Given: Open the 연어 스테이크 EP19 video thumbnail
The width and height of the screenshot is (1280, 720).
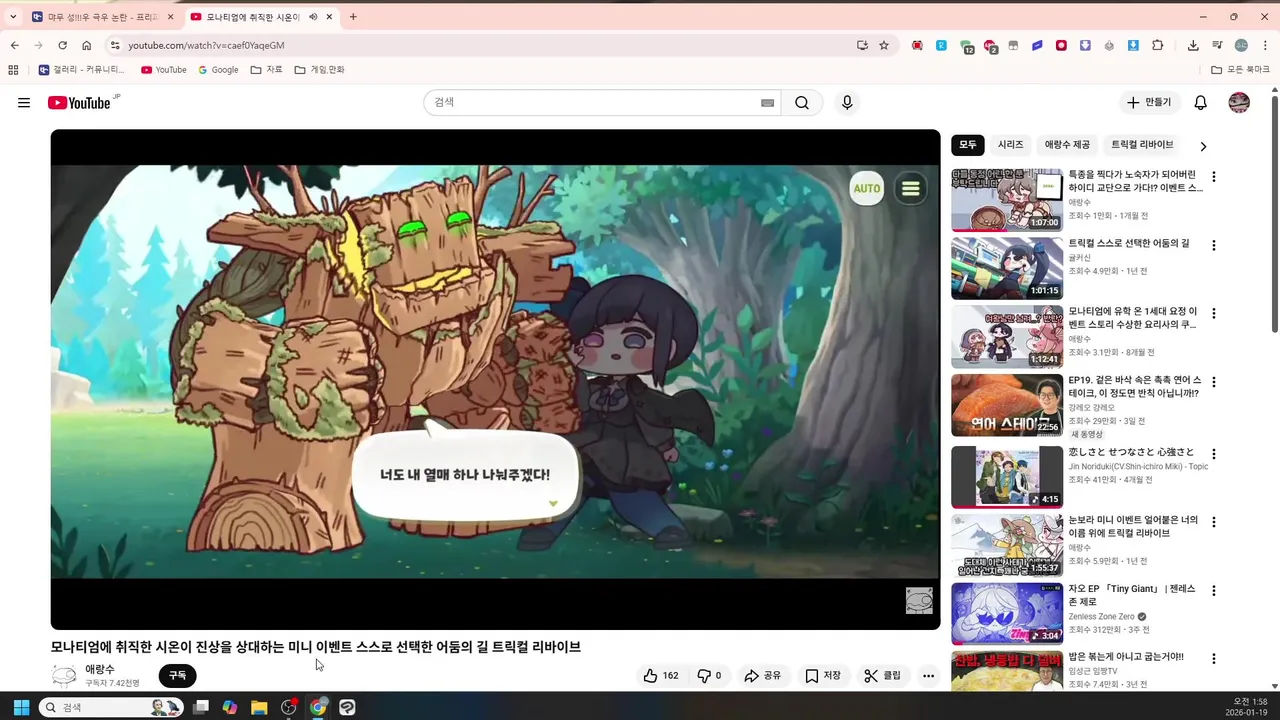Looking at the screenshot, I should pos(1007,405).
